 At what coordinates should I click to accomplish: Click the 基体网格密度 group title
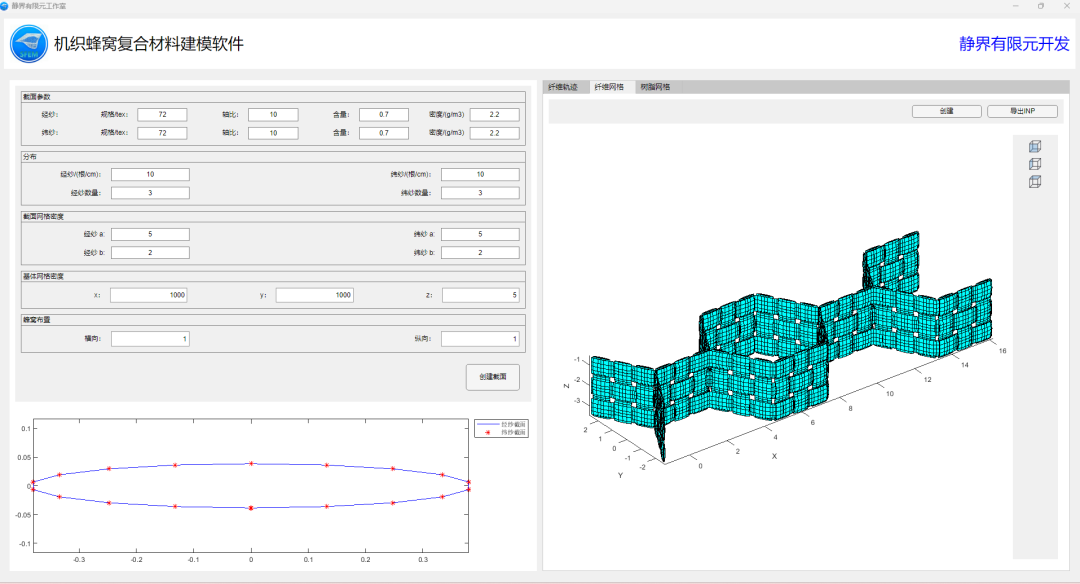point(43,276)
